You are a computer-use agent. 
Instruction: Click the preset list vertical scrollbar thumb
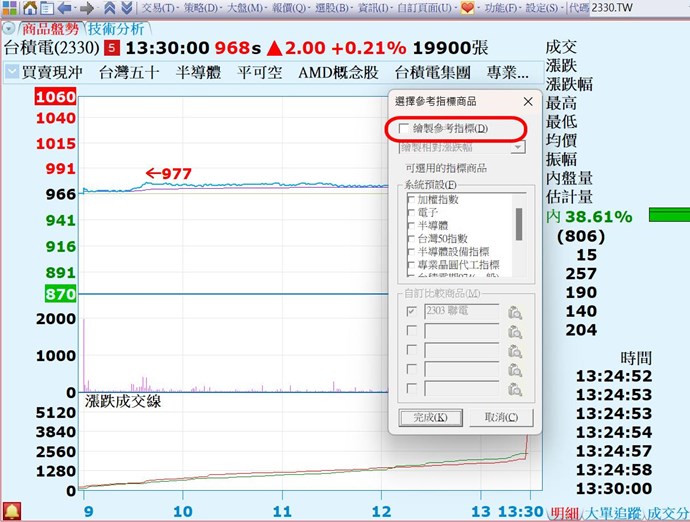click(519, 224)
